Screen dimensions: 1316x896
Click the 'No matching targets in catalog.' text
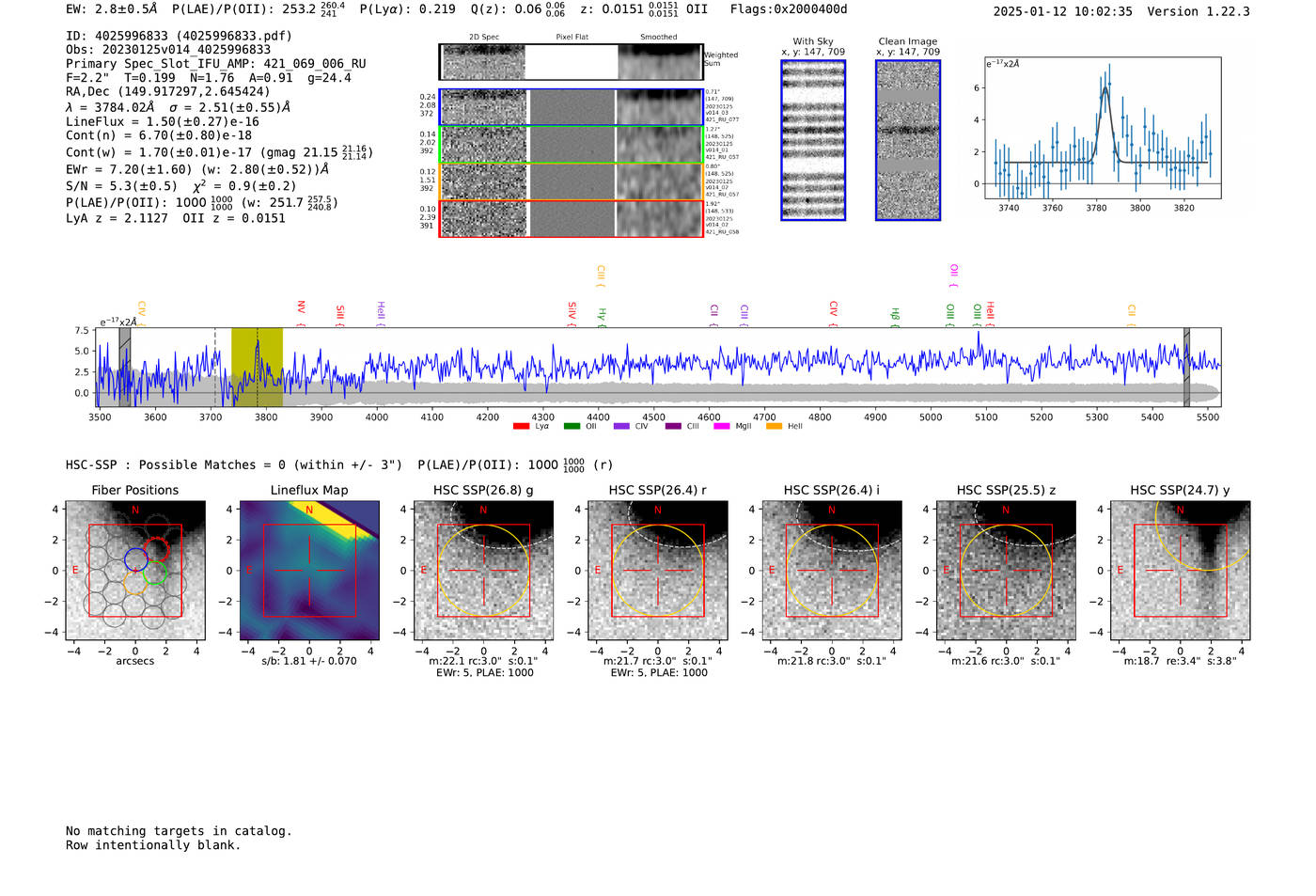179,831
